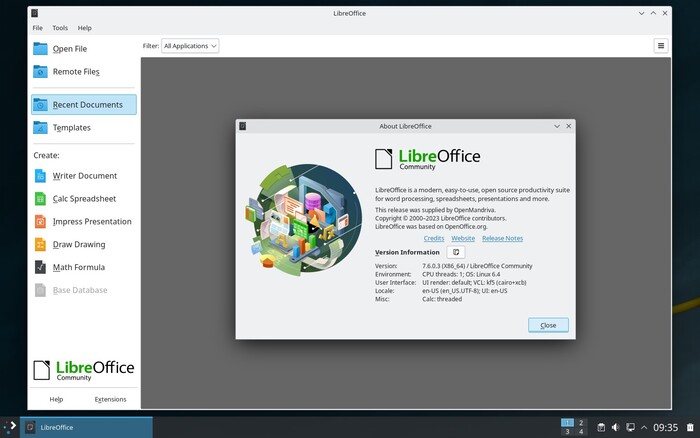Click the volume icon in system tray
This screenshot has height=438, width=700.
[615, 427]
